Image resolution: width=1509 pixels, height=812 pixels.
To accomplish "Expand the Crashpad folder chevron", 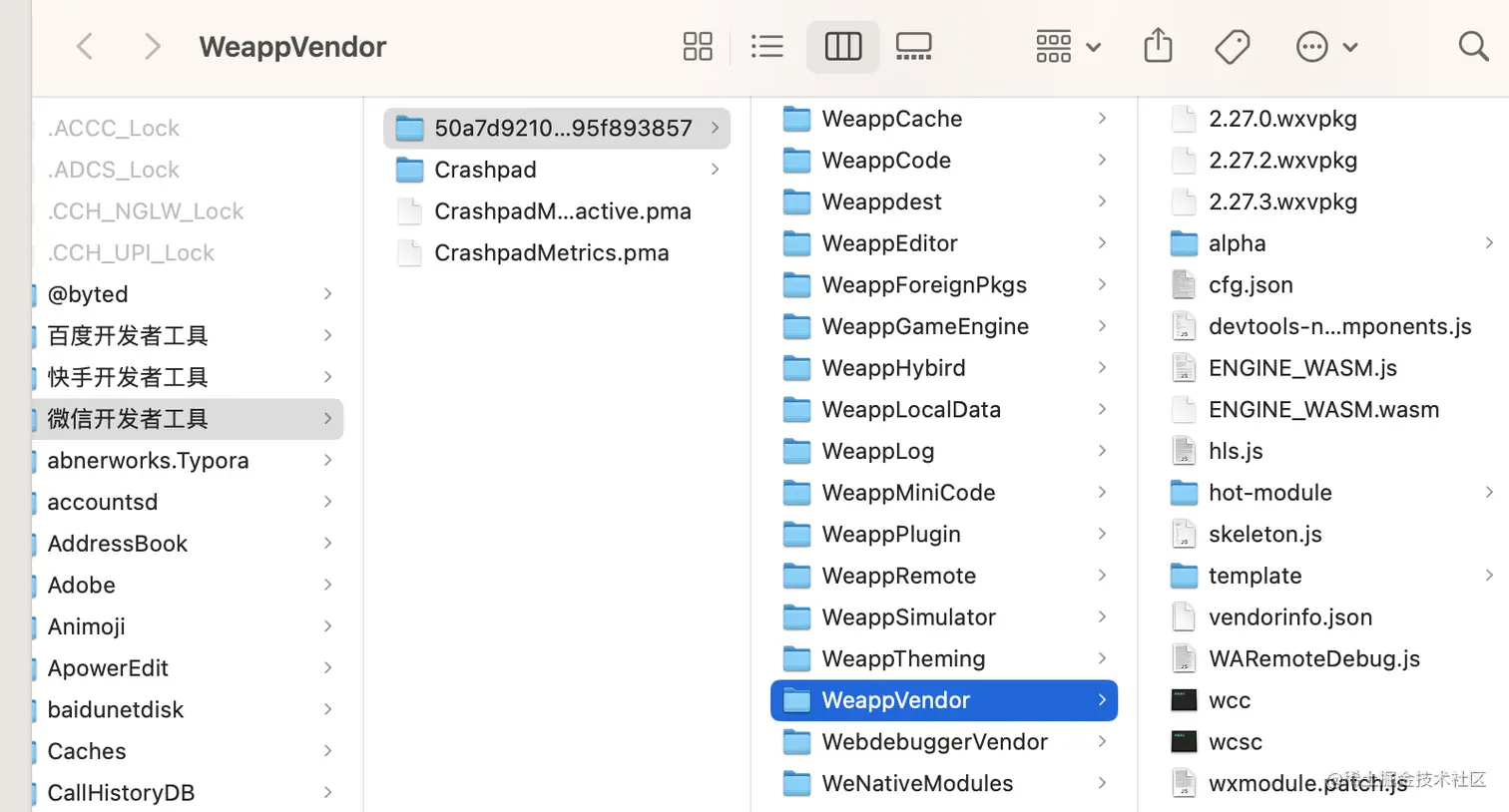I will pyautogui.click(x=715, y=169).
